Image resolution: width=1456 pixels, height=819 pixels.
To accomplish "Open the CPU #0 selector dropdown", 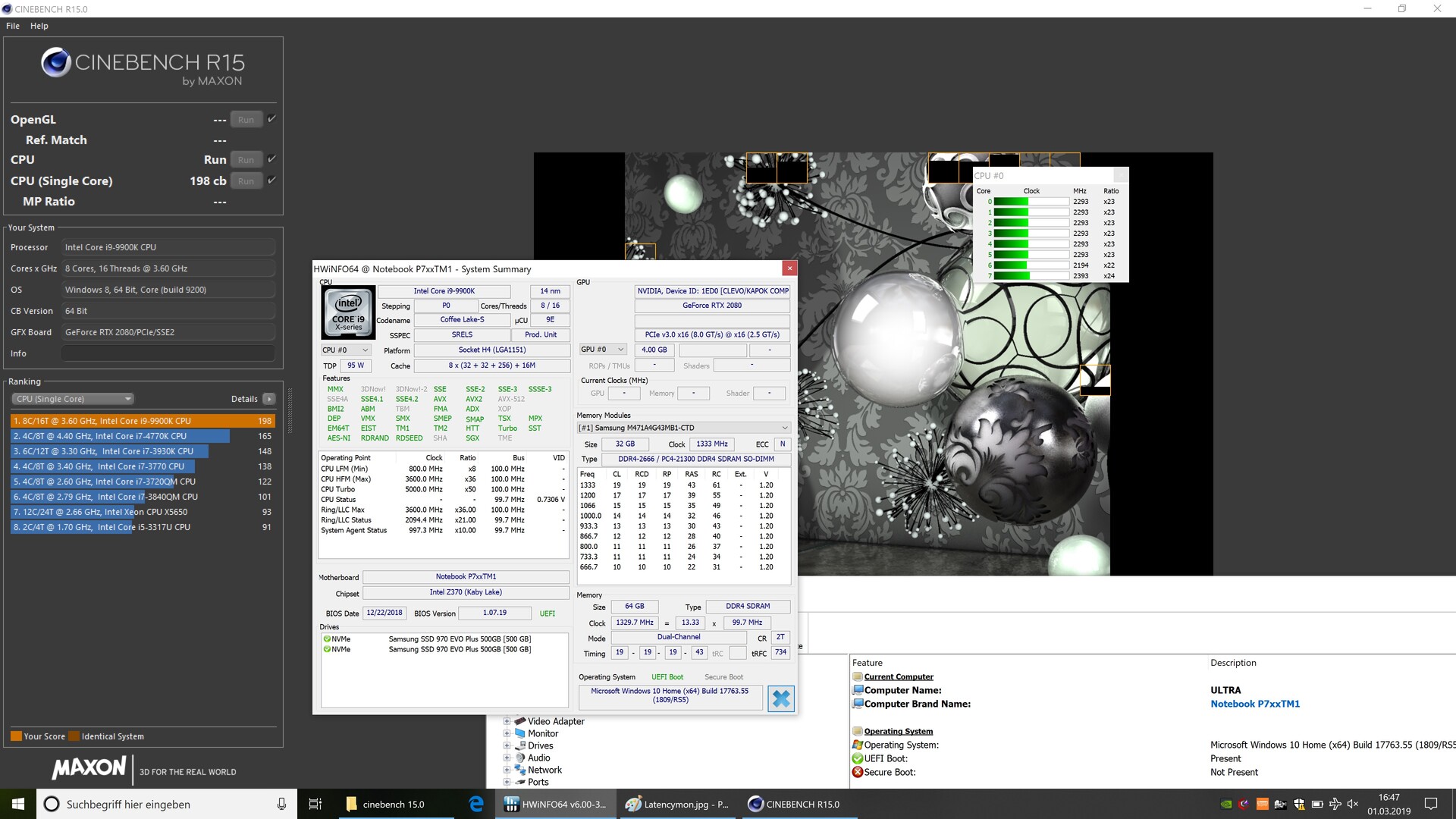I will click(x=346, y=350).
